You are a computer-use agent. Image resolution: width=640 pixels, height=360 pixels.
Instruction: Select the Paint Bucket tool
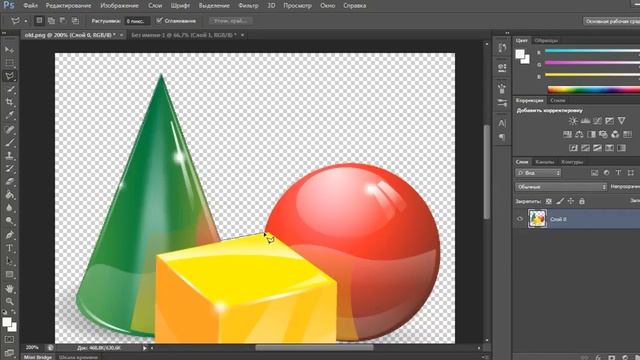[9, 195]
